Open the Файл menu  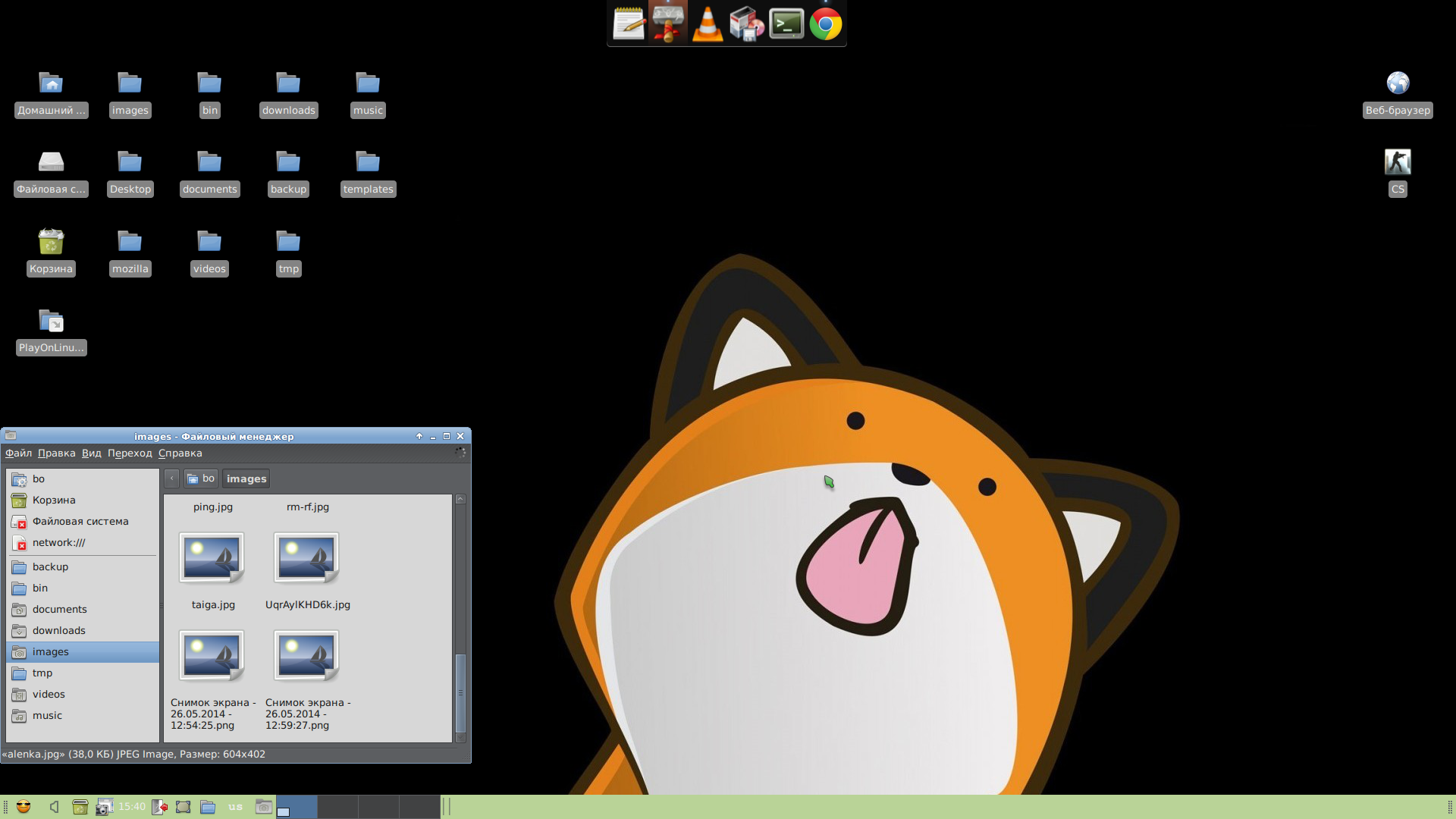pyautogui.click(x=18, y=453)
